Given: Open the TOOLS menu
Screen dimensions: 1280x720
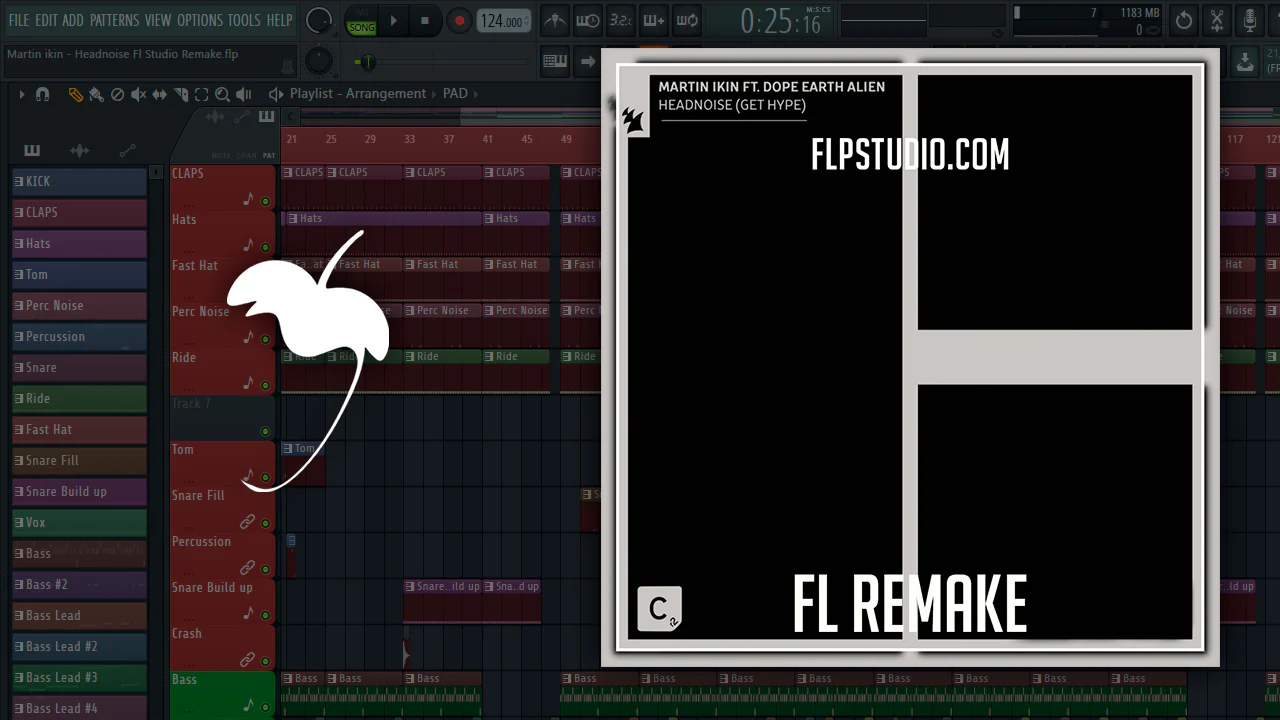Looking at the screenshot, I should (x=244, y=20).
